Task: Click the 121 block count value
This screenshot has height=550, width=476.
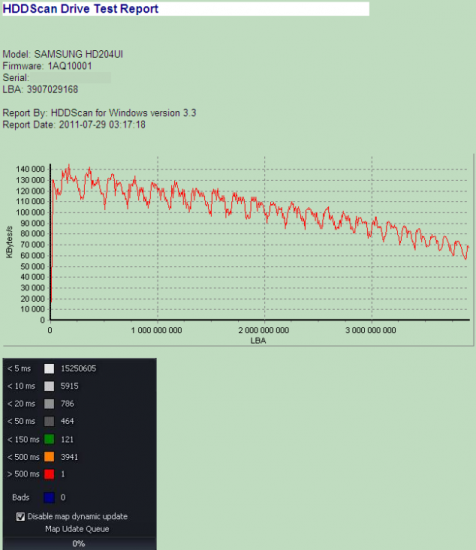Action: click(67, 440)
